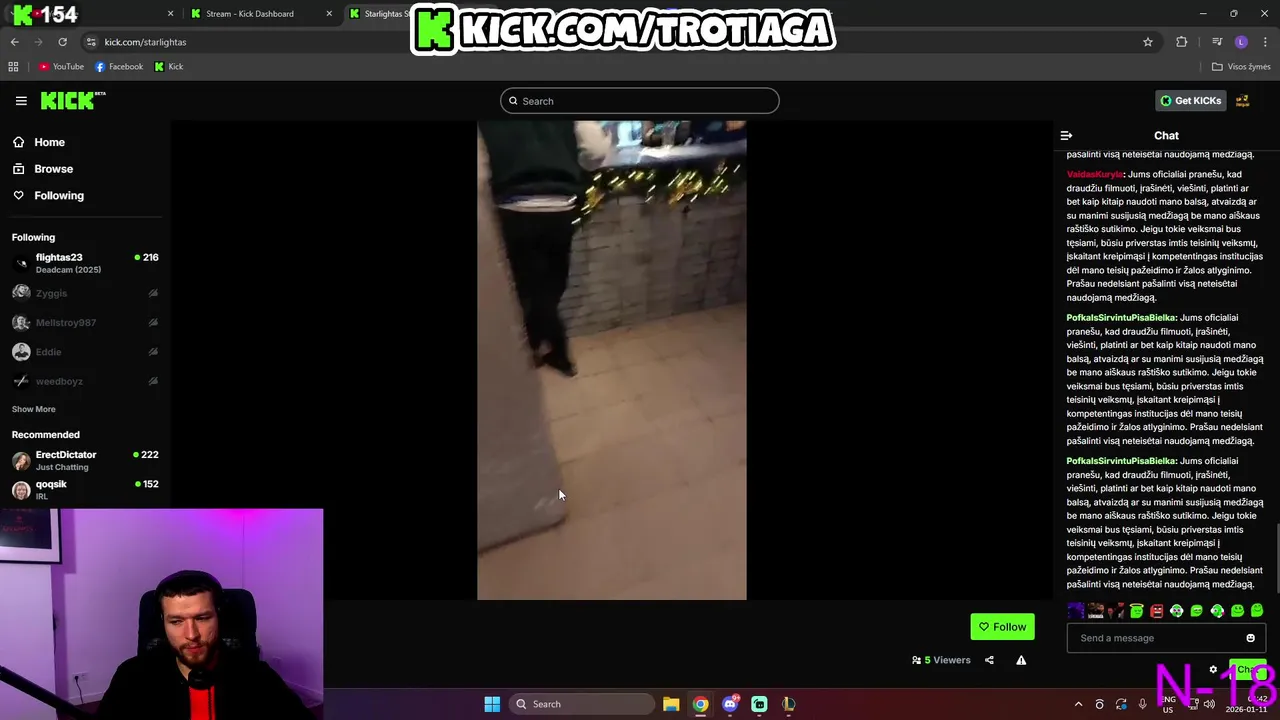Open the Chrome profile avatar
1280x720 pixels.
[x=1241, y=42]
